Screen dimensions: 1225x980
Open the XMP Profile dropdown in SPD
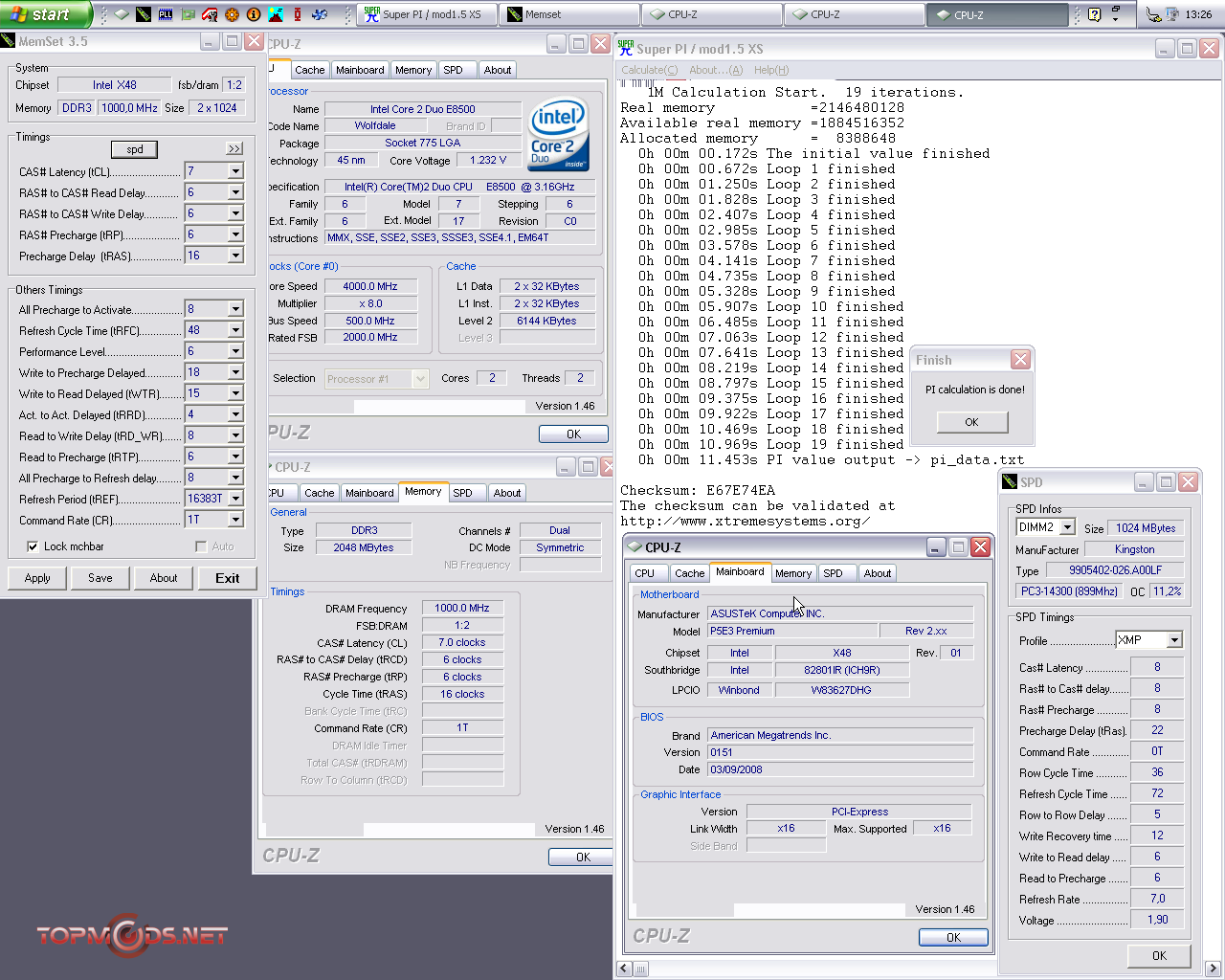point(1174,639)
